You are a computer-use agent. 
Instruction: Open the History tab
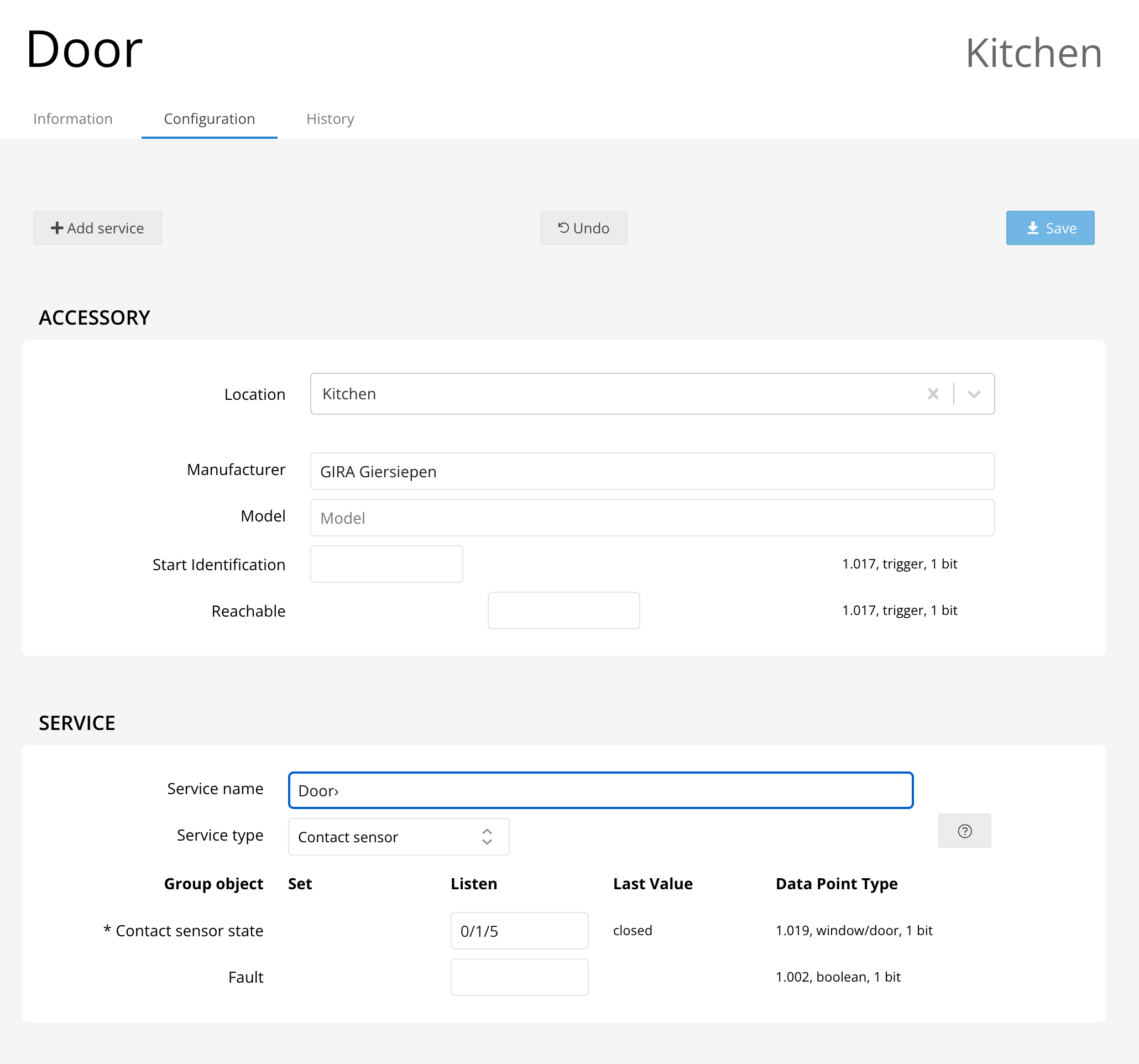(x=330, y=118)
